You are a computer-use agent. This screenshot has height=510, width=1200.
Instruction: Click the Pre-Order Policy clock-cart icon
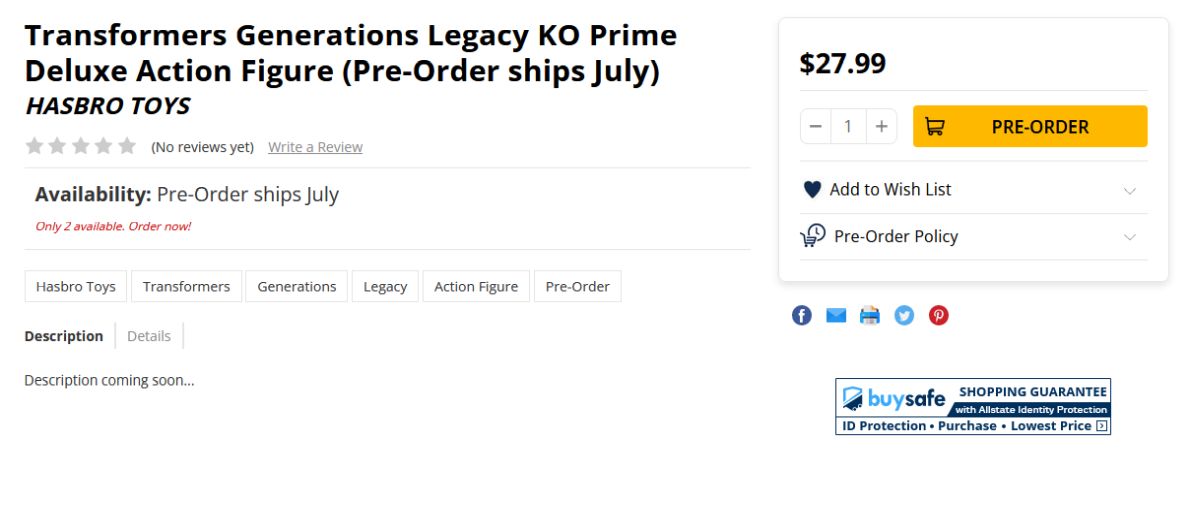coord(813,236)
